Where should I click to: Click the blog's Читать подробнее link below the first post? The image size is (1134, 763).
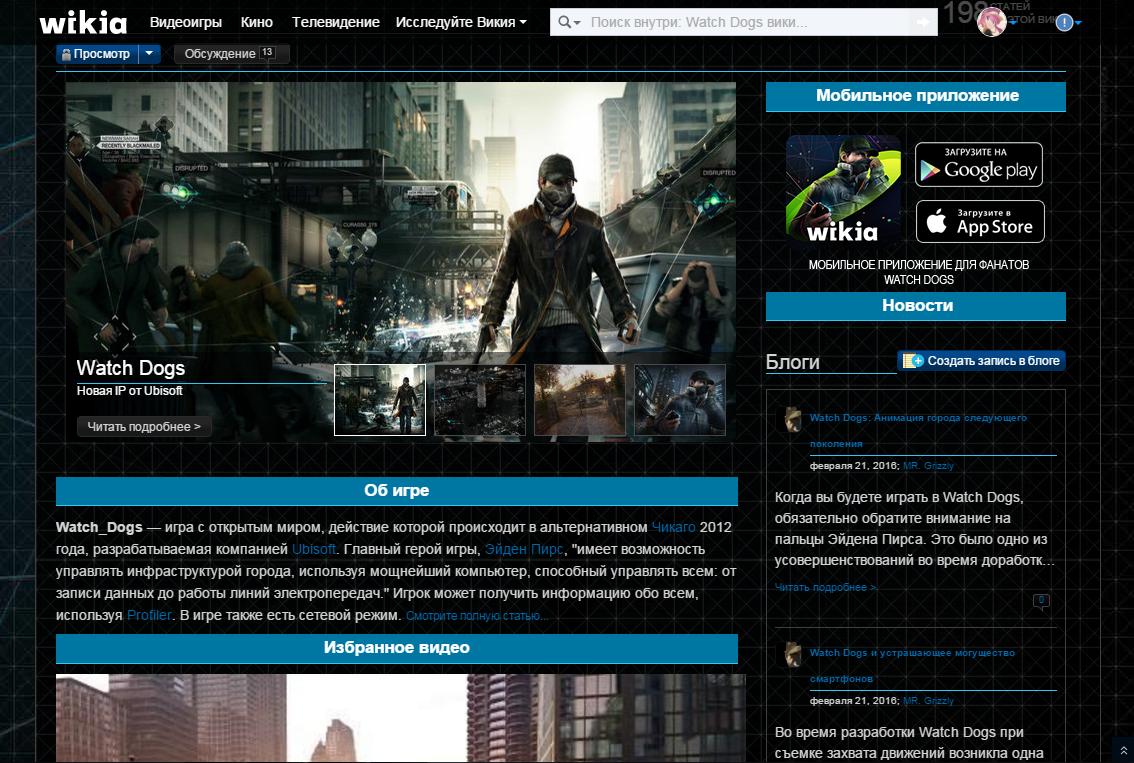[826, 587]
